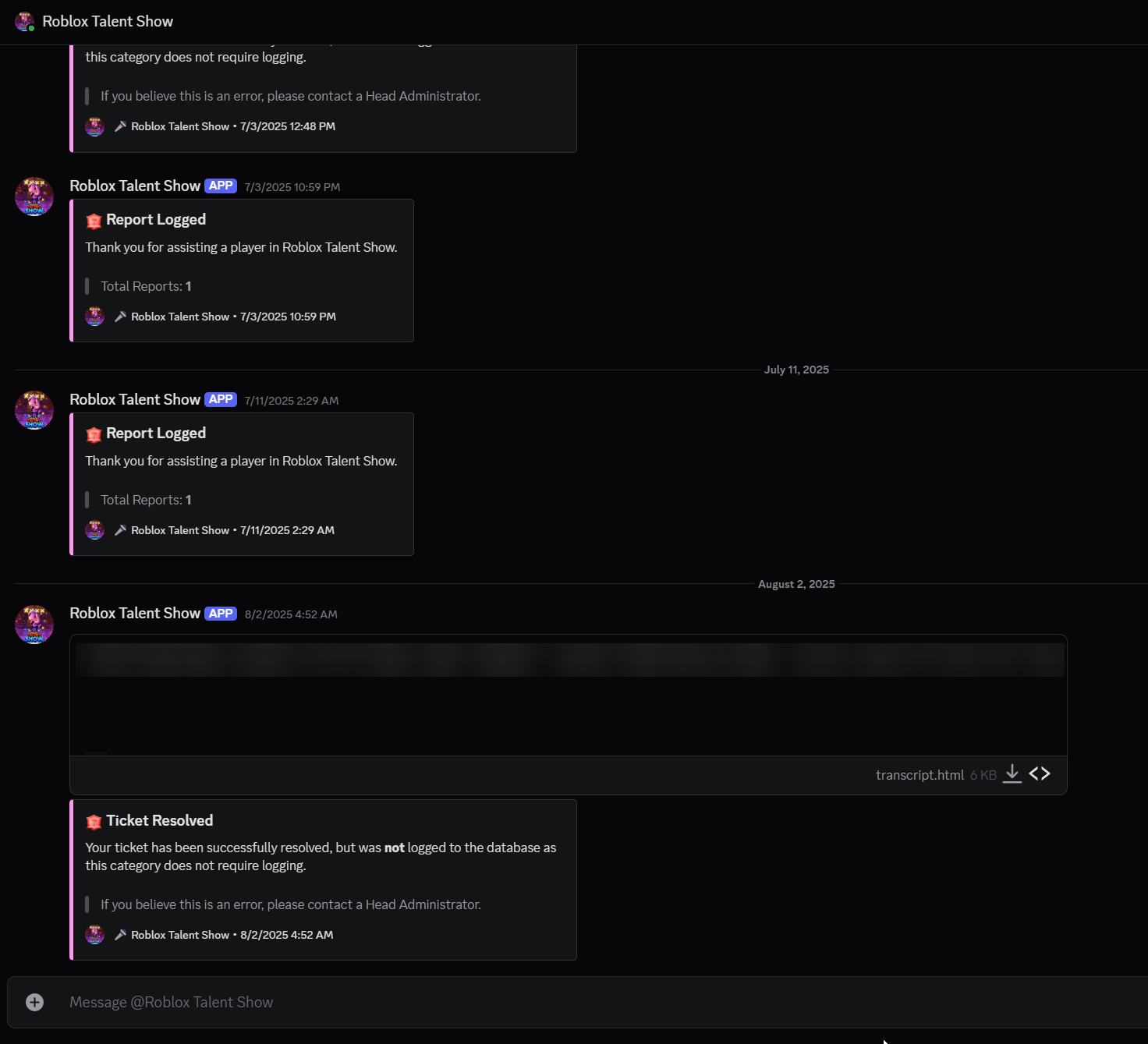Open bot avatar on 7/3/2025 10:59 PM message
1148x1044 pixels.
[34, 196]
